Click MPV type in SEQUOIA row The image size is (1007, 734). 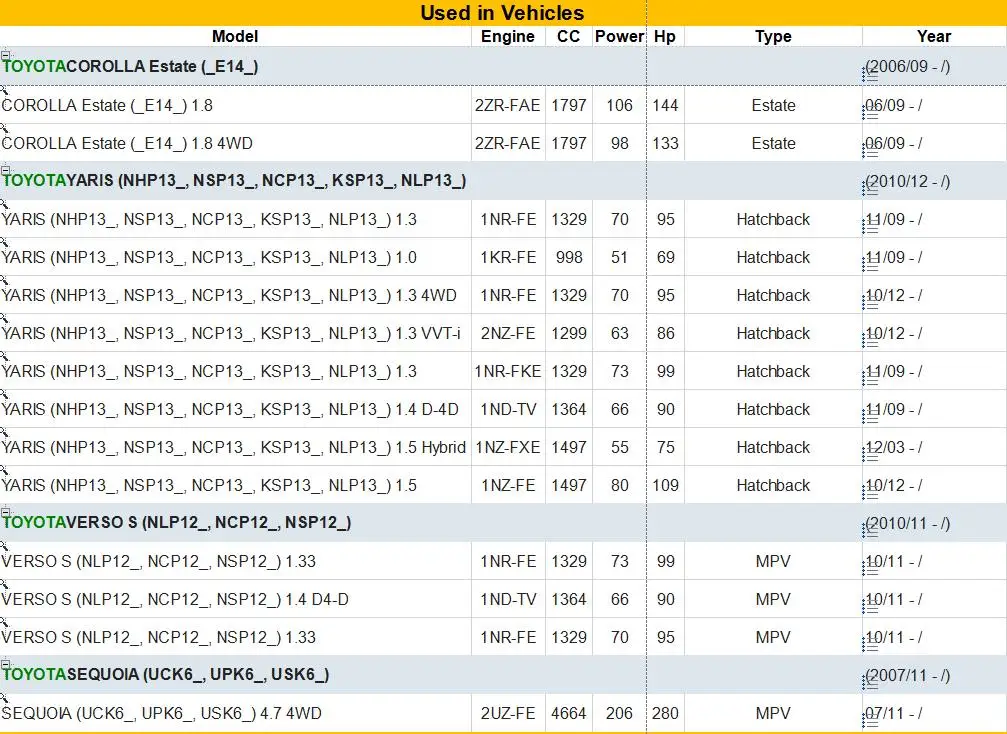[773, 713]
